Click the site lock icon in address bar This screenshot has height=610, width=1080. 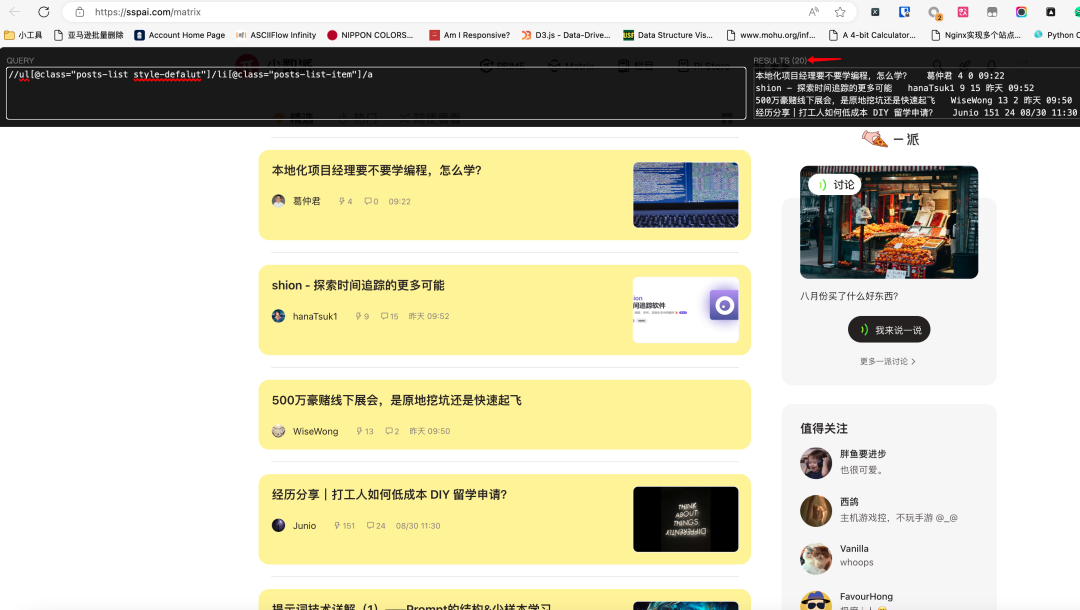(x=80, y=12)
